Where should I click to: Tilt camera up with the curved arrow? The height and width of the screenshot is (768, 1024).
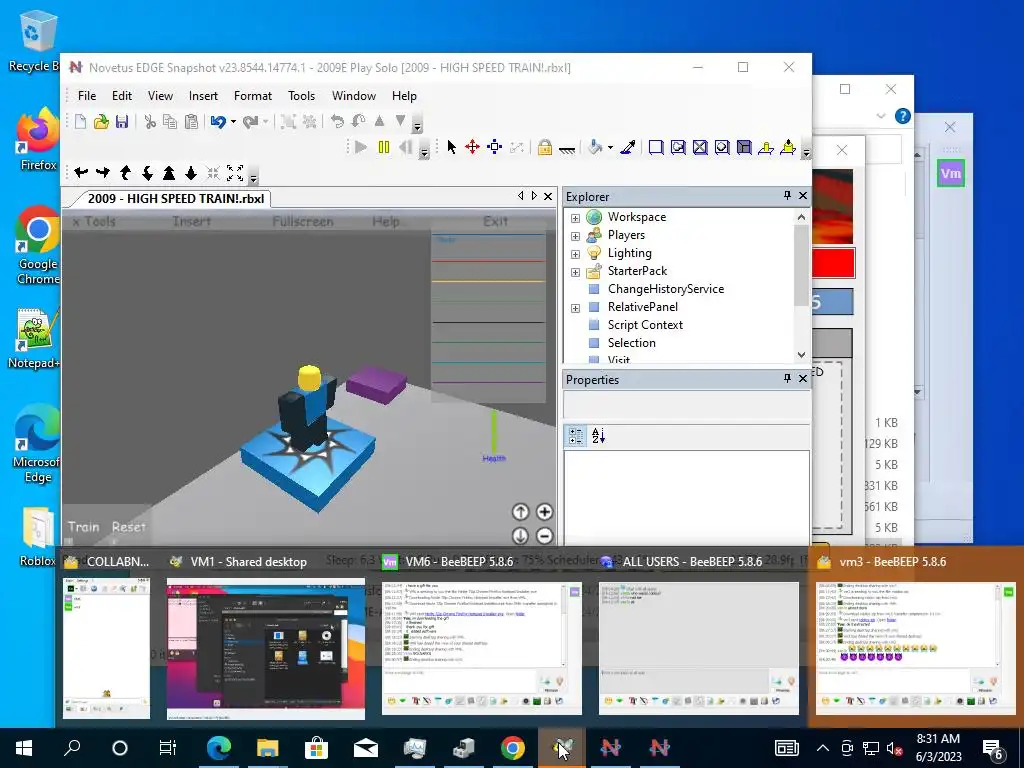pyautogui.click(x=125, y=172)
